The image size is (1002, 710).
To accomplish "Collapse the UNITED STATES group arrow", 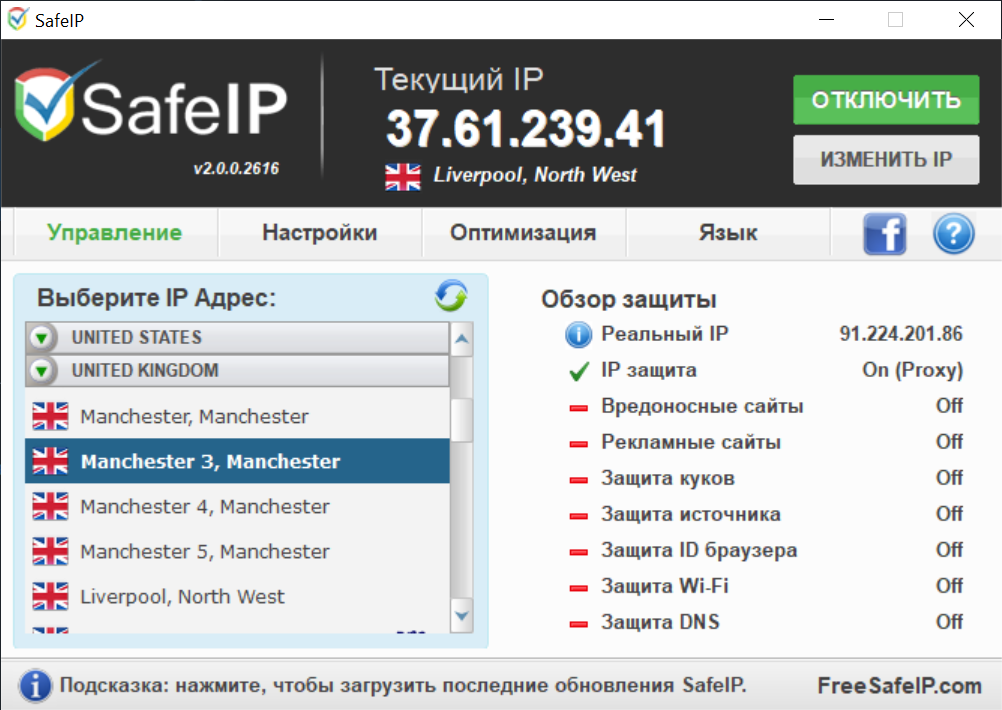I will pos(42,337).
